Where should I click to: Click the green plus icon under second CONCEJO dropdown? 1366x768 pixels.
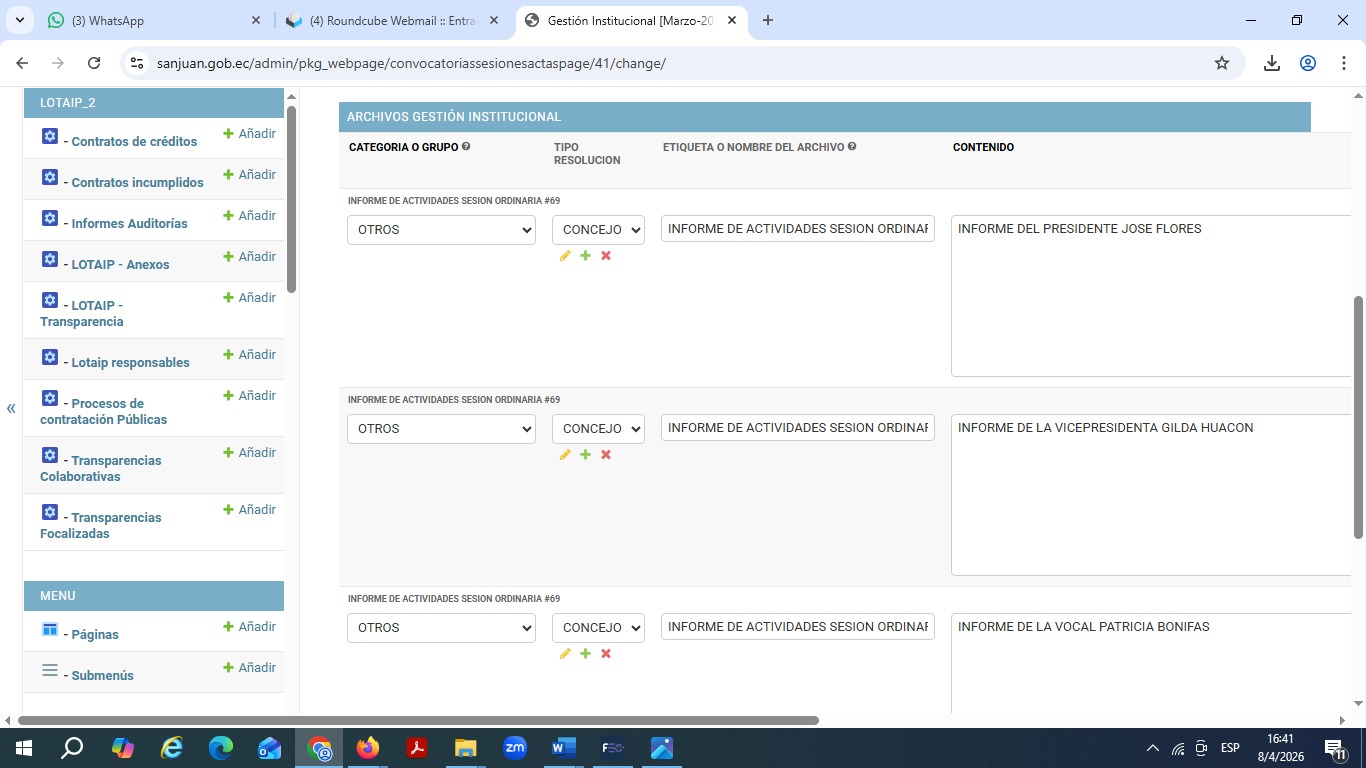(x=585, y=455)
